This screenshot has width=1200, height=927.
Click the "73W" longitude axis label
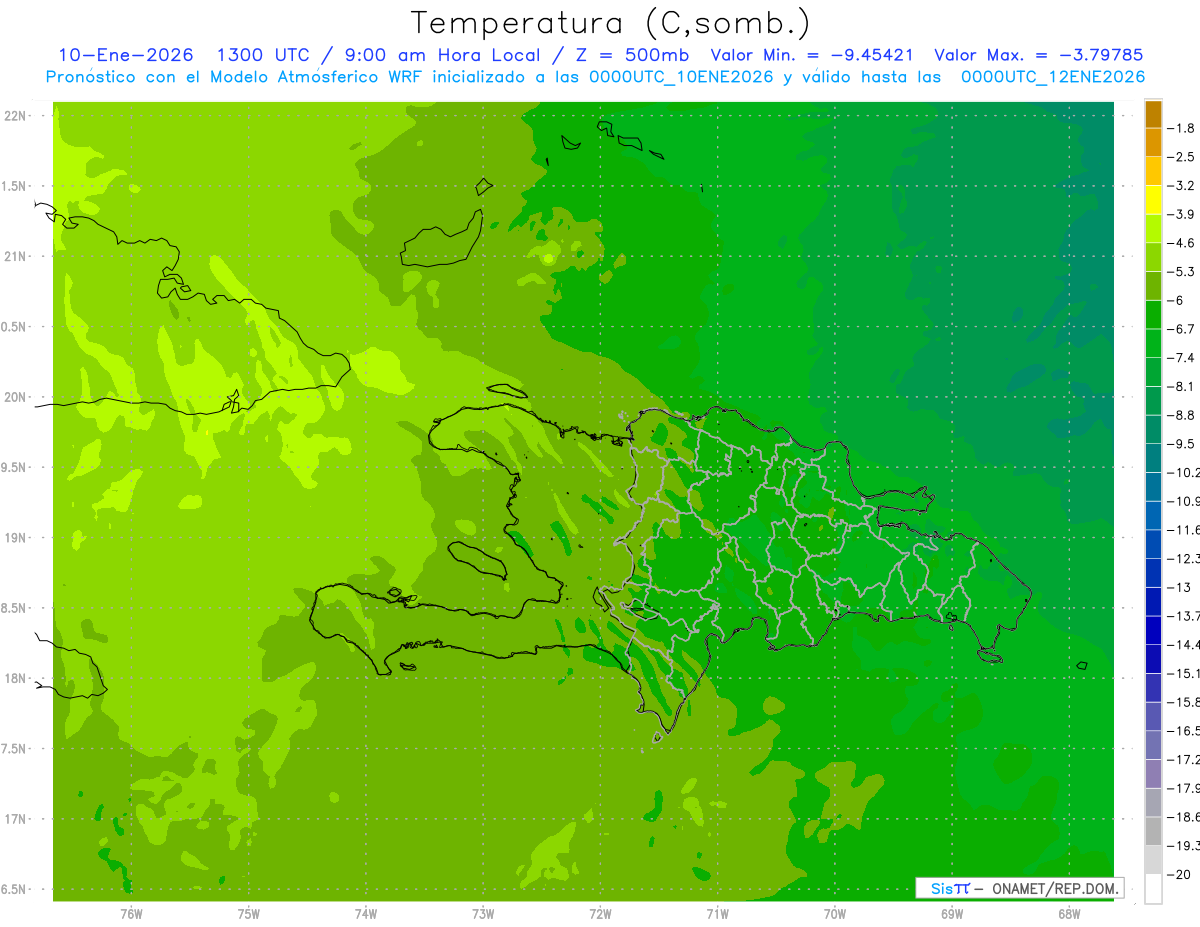coord(483,915)
